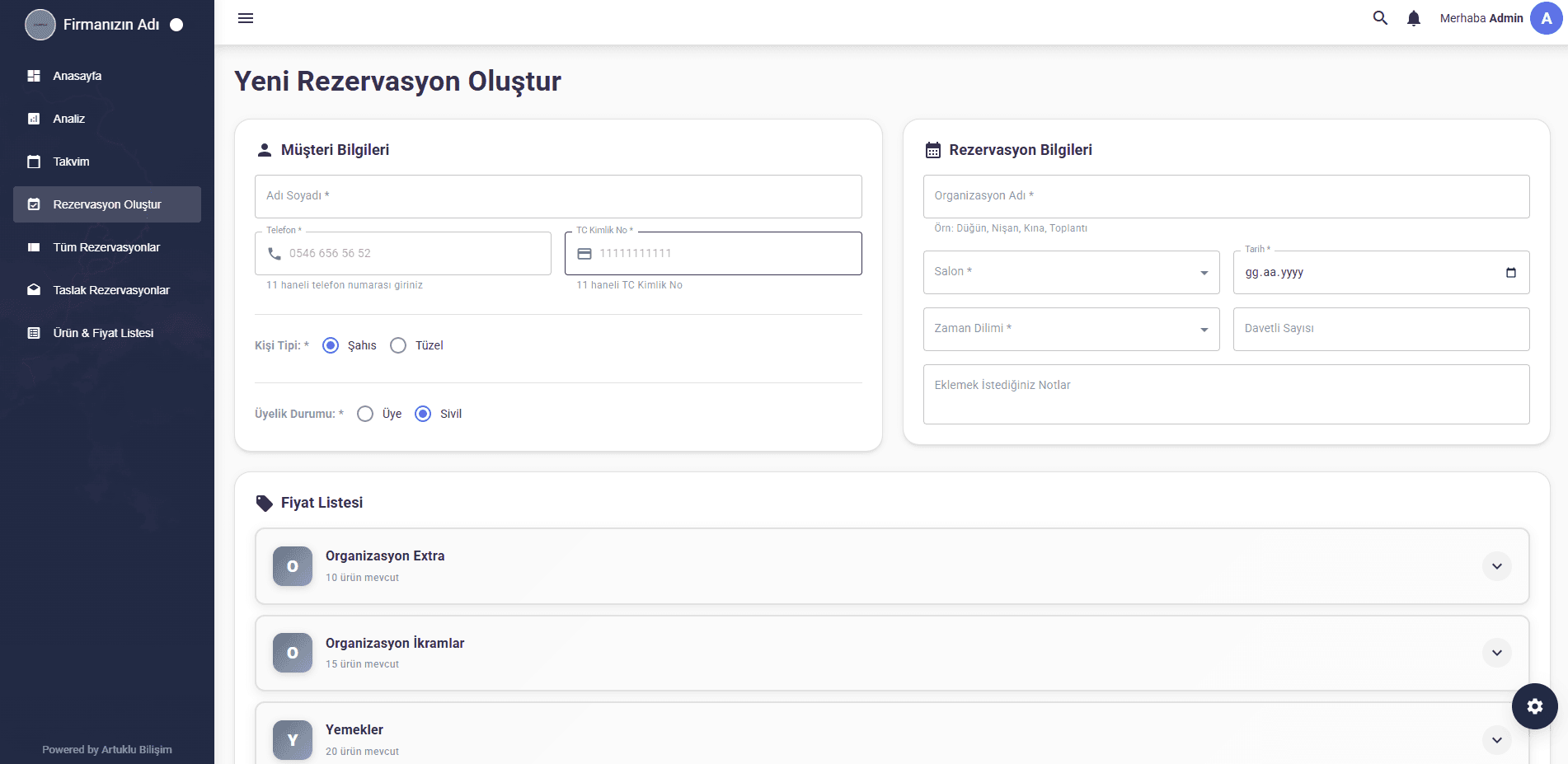This screenshot has width=1568, height=764.
Task: Open the Tarih date picker
Action: click(1513, 272)
